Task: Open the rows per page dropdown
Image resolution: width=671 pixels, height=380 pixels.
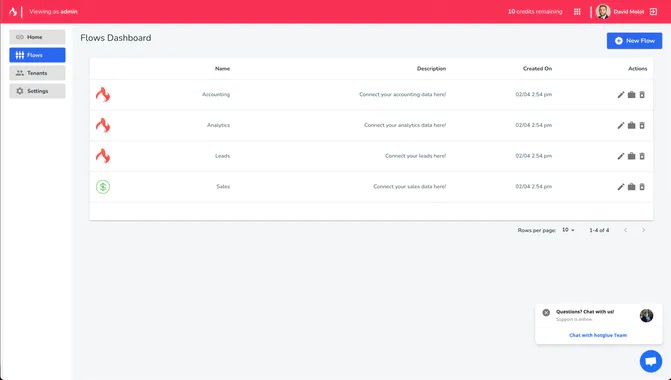Action: pyautogui.click(x=568, y=230)
